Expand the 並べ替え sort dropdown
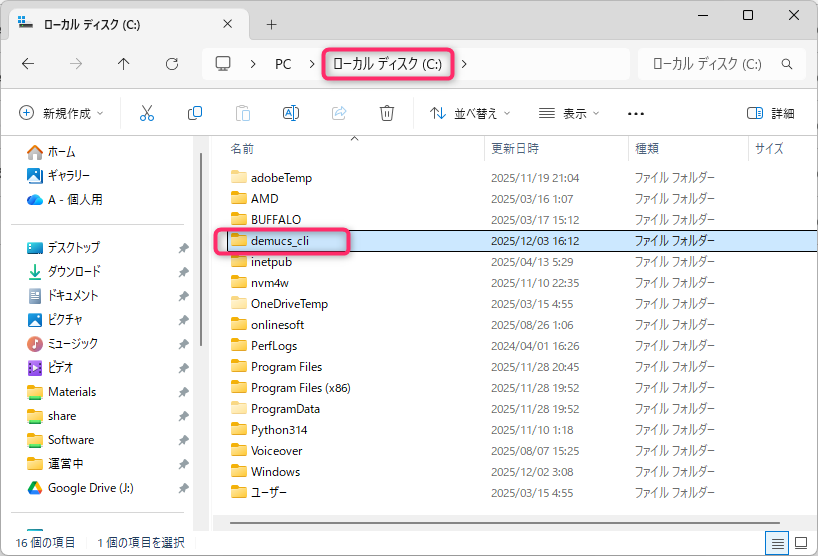The image size is (818, 556). tap(470, 113)
